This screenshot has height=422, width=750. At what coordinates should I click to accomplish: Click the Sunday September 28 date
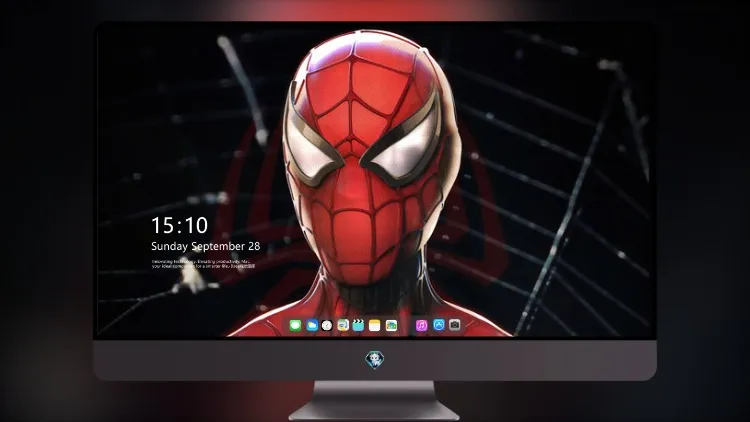pos(206,246)
